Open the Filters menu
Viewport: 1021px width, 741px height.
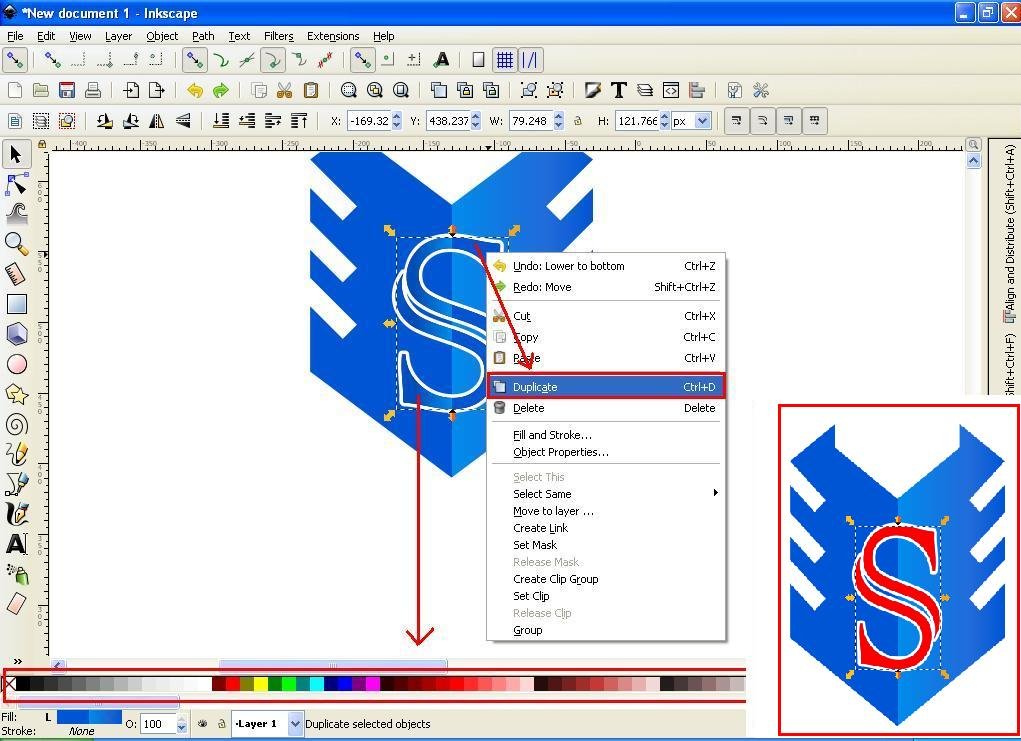coord(279,36)
